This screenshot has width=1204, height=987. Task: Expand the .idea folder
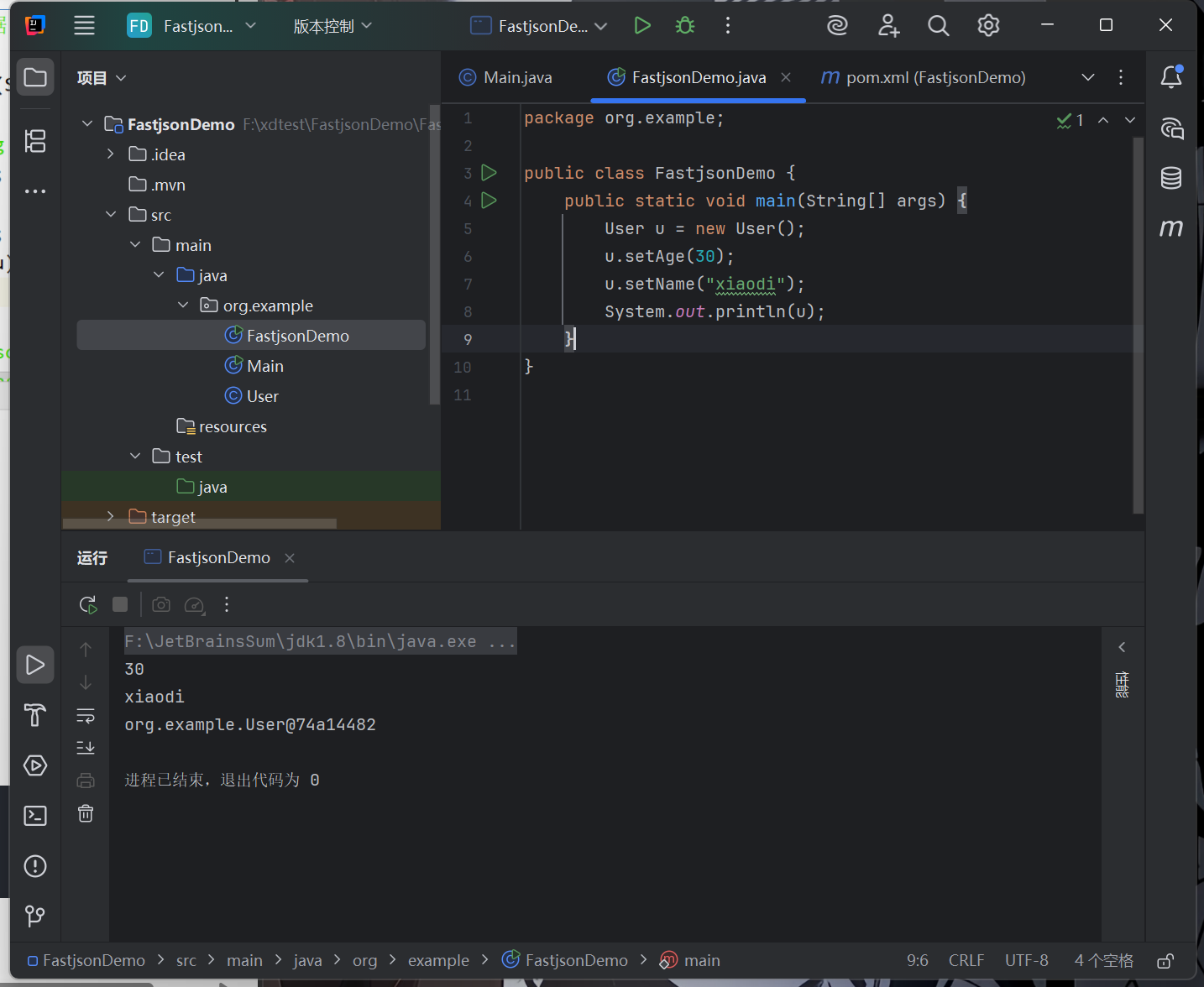(111, 154)
